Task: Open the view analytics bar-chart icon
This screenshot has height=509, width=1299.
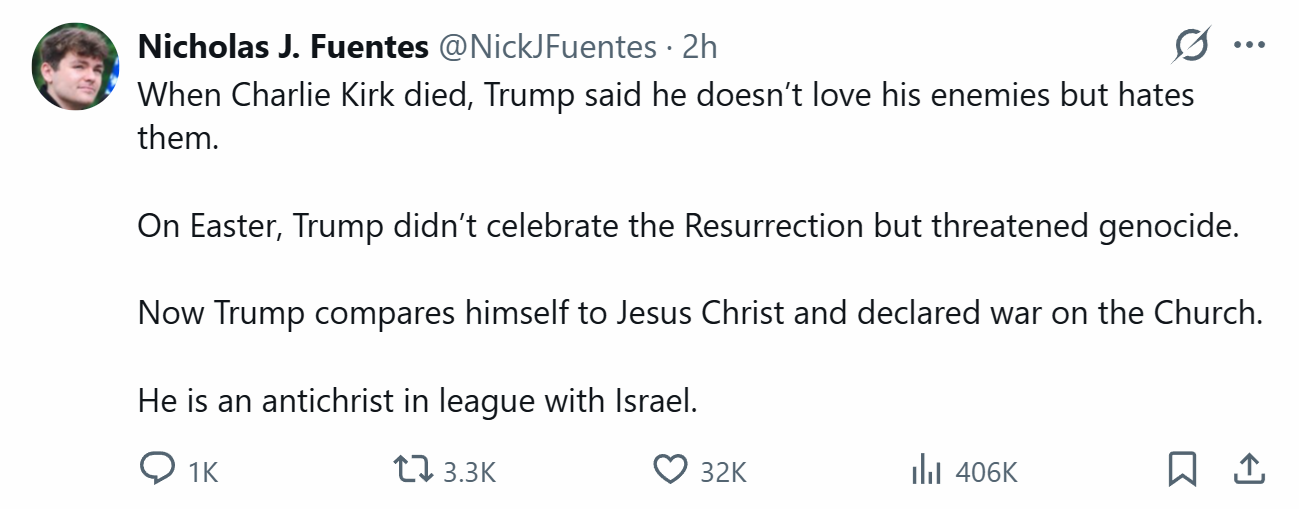Action: tap(926, 470)
